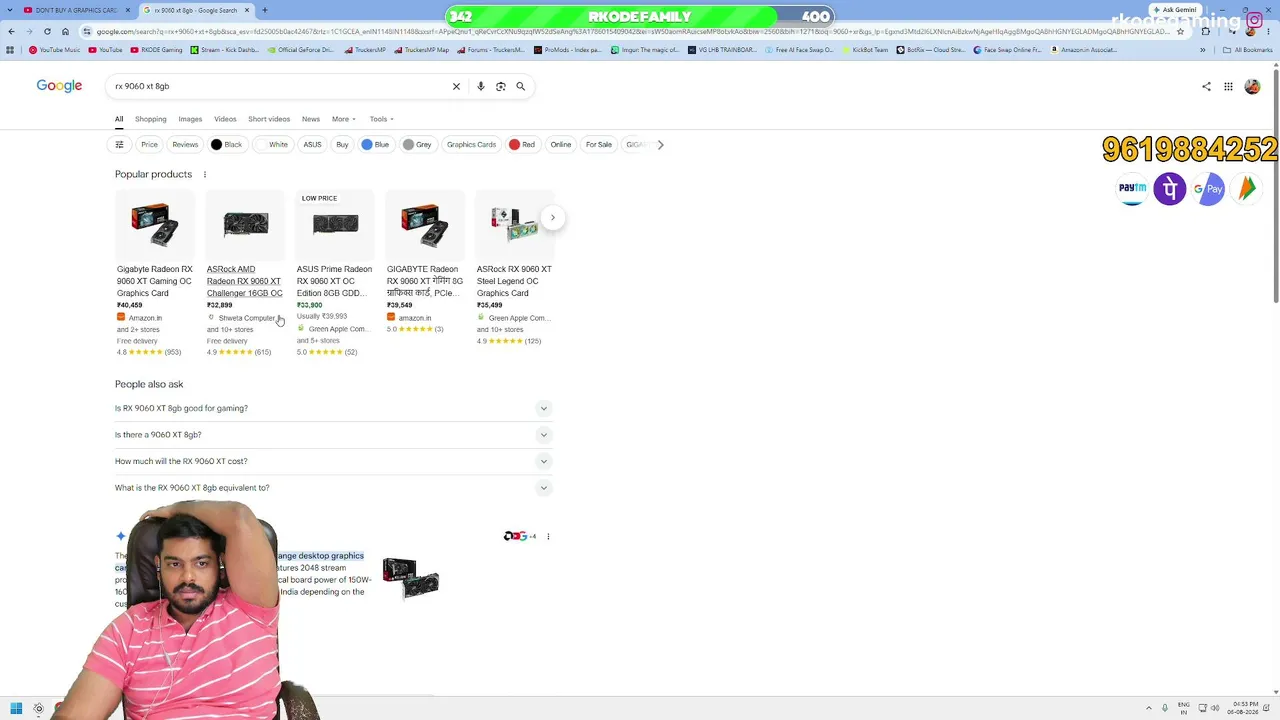The width and height of the screenshot is (1280, 720).
Task: Share the search results page
Action: [1206, 86]
